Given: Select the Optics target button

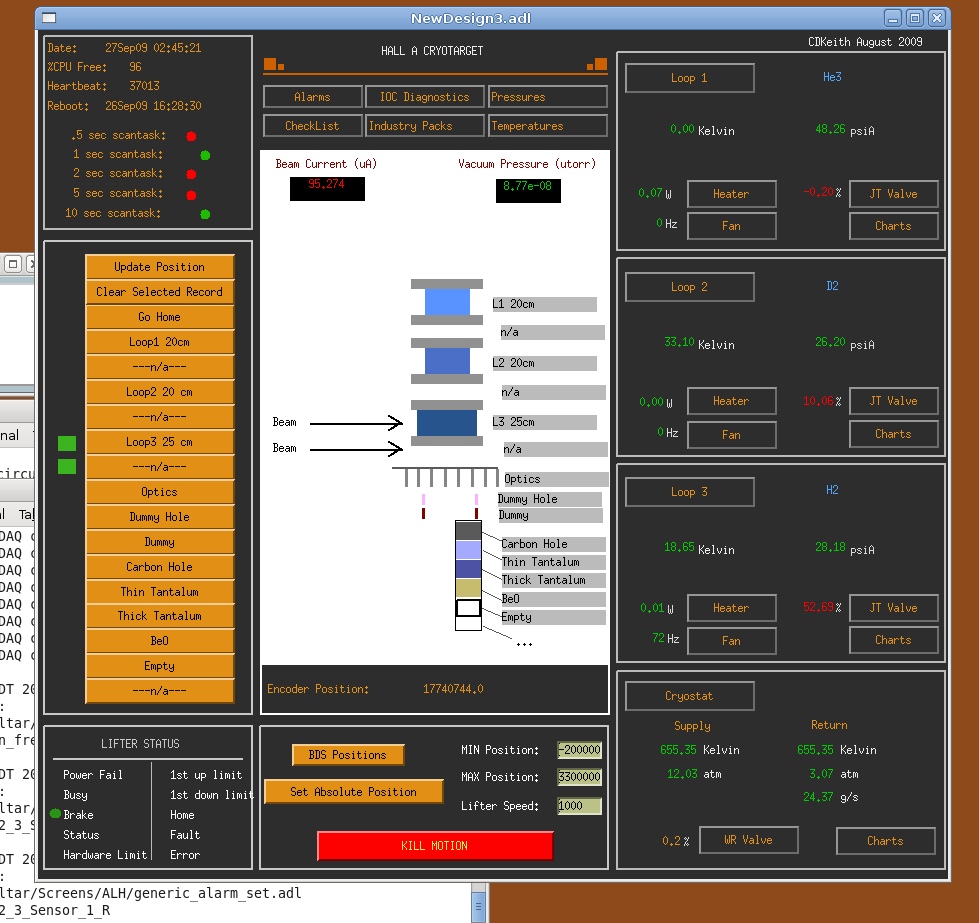Looking at the screenshot, I should coord(160,491).
